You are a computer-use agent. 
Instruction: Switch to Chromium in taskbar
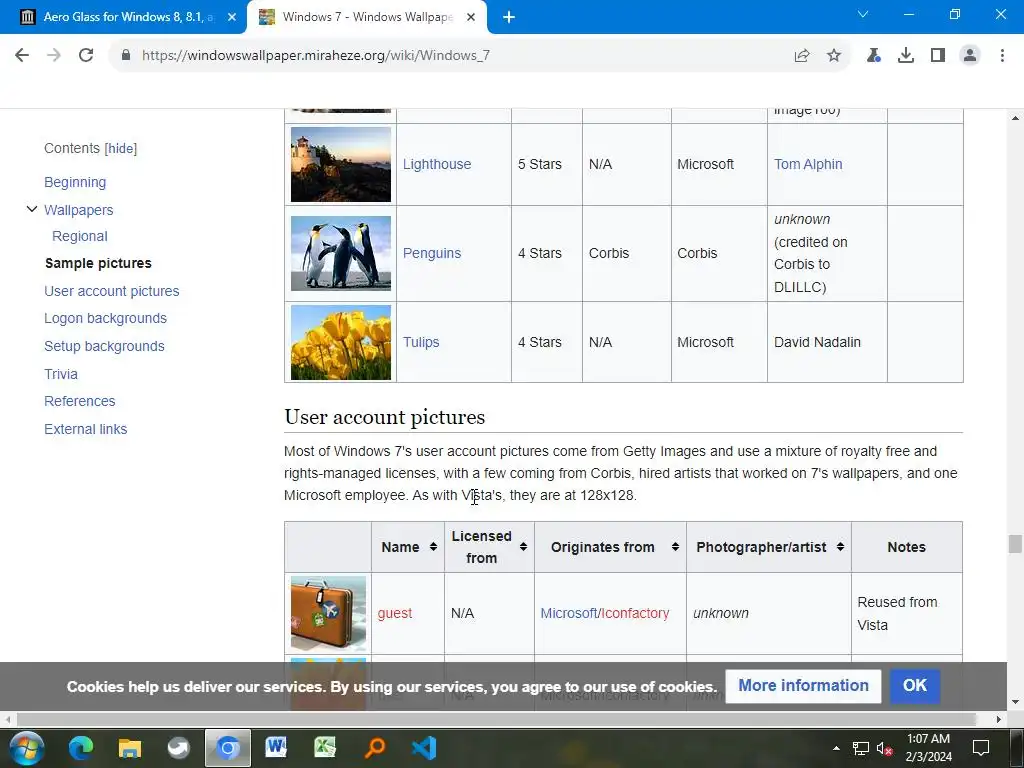pos(228,748)
